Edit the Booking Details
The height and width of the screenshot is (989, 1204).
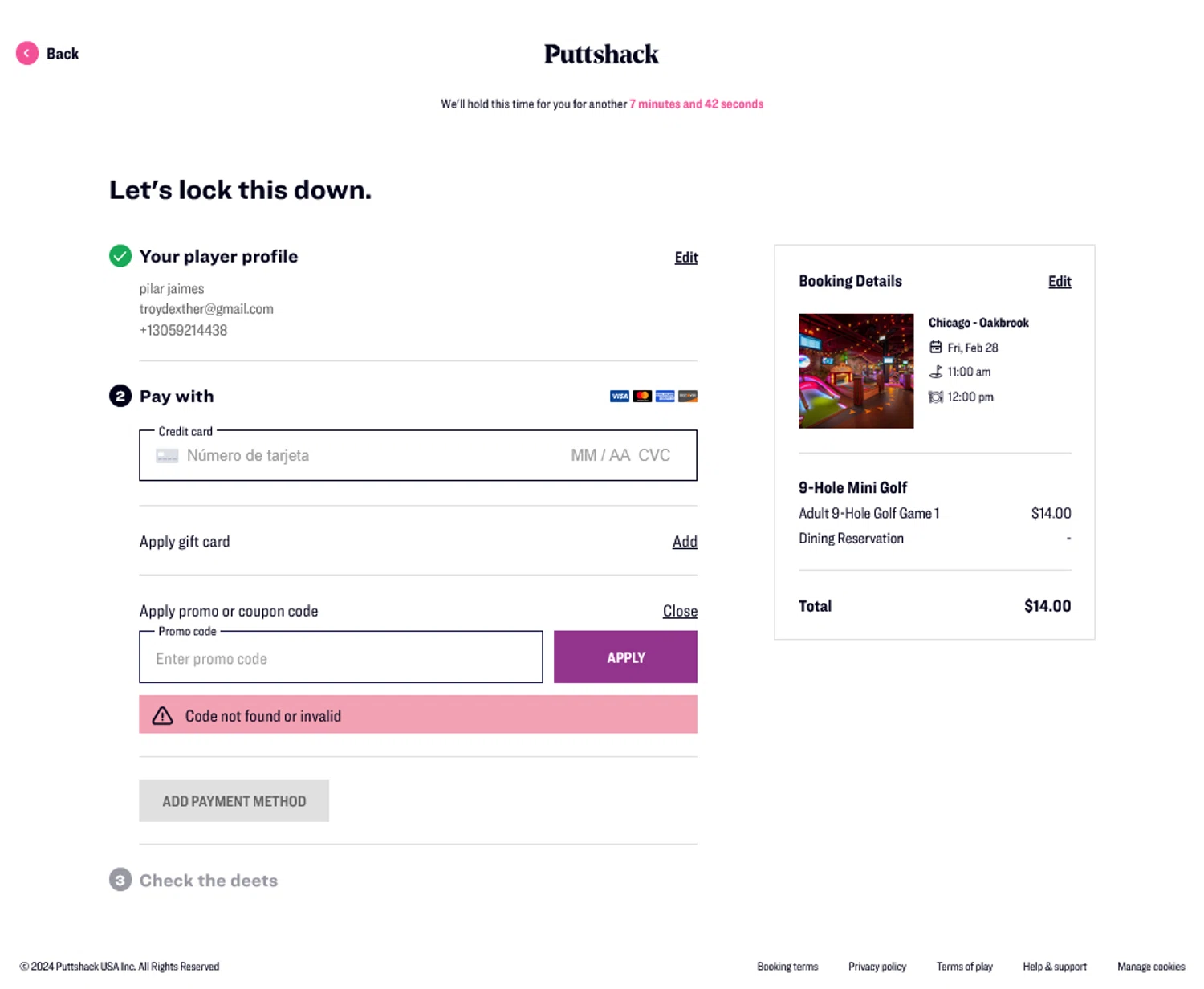point(1059,281)
